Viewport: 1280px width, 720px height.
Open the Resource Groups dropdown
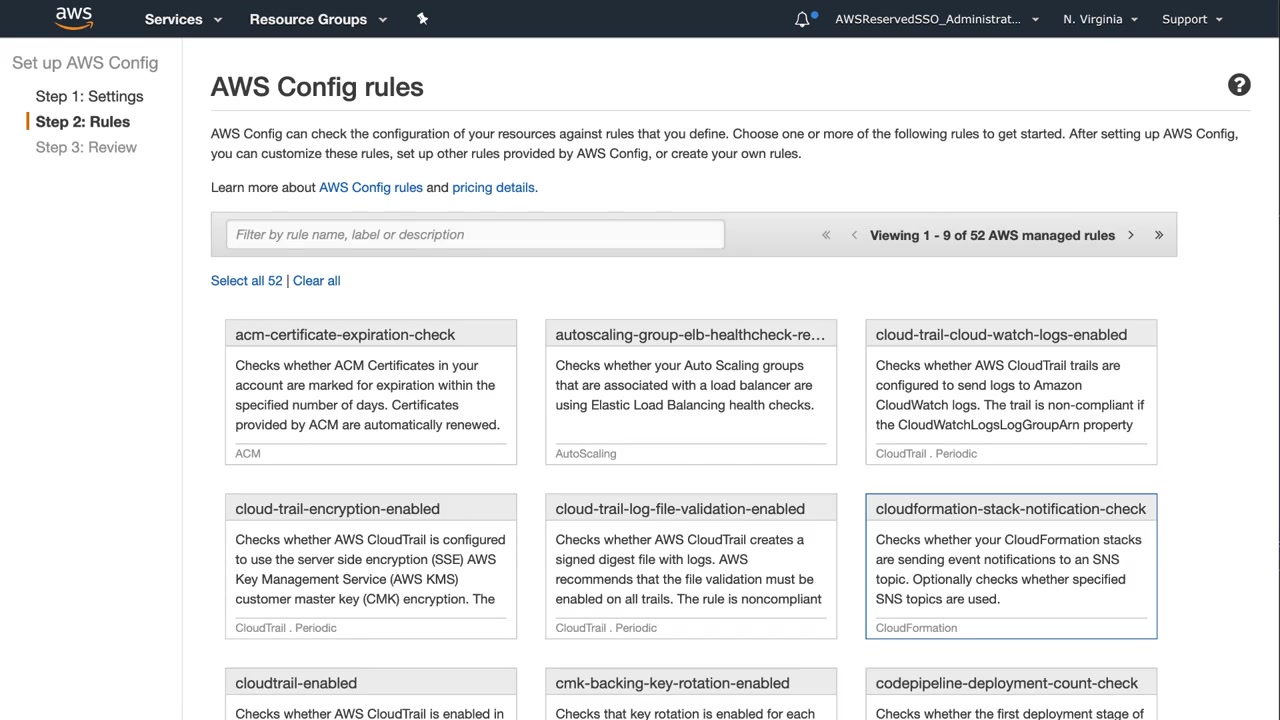pyautogui.click(x=318, y=19)
